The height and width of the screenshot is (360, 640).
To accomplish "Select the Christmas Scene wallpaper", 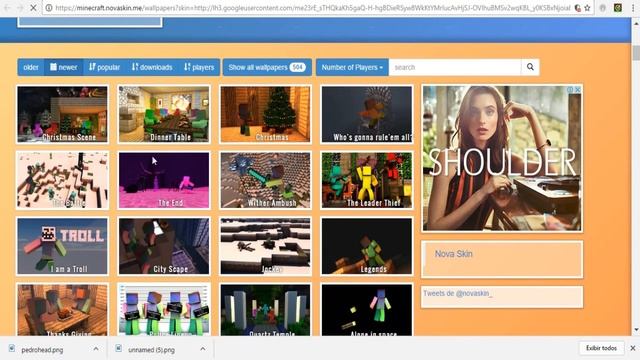I will pyautogui.click(x=62, y=114).
